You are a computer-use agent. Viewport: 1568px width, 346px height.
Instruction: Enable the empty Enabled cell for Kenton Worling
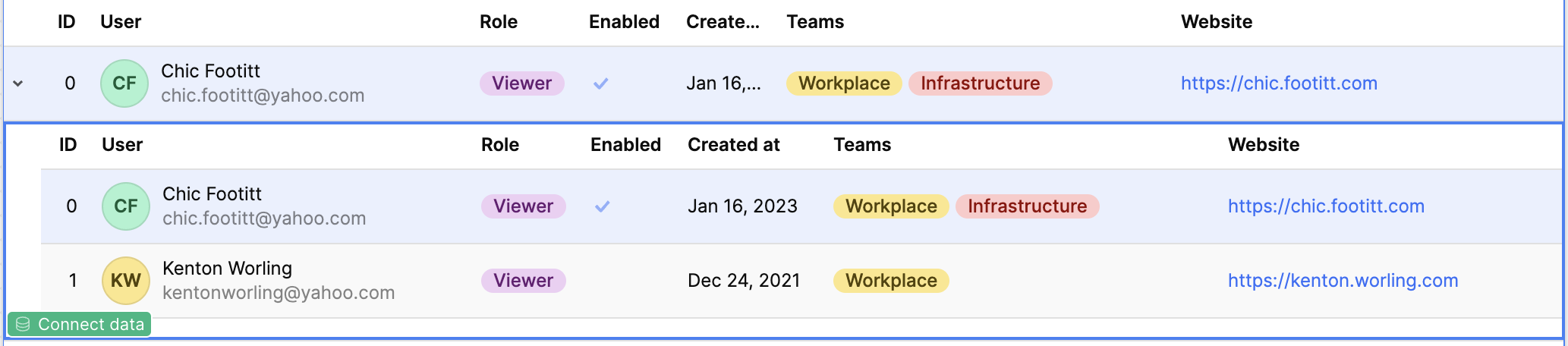coord(625,281)
